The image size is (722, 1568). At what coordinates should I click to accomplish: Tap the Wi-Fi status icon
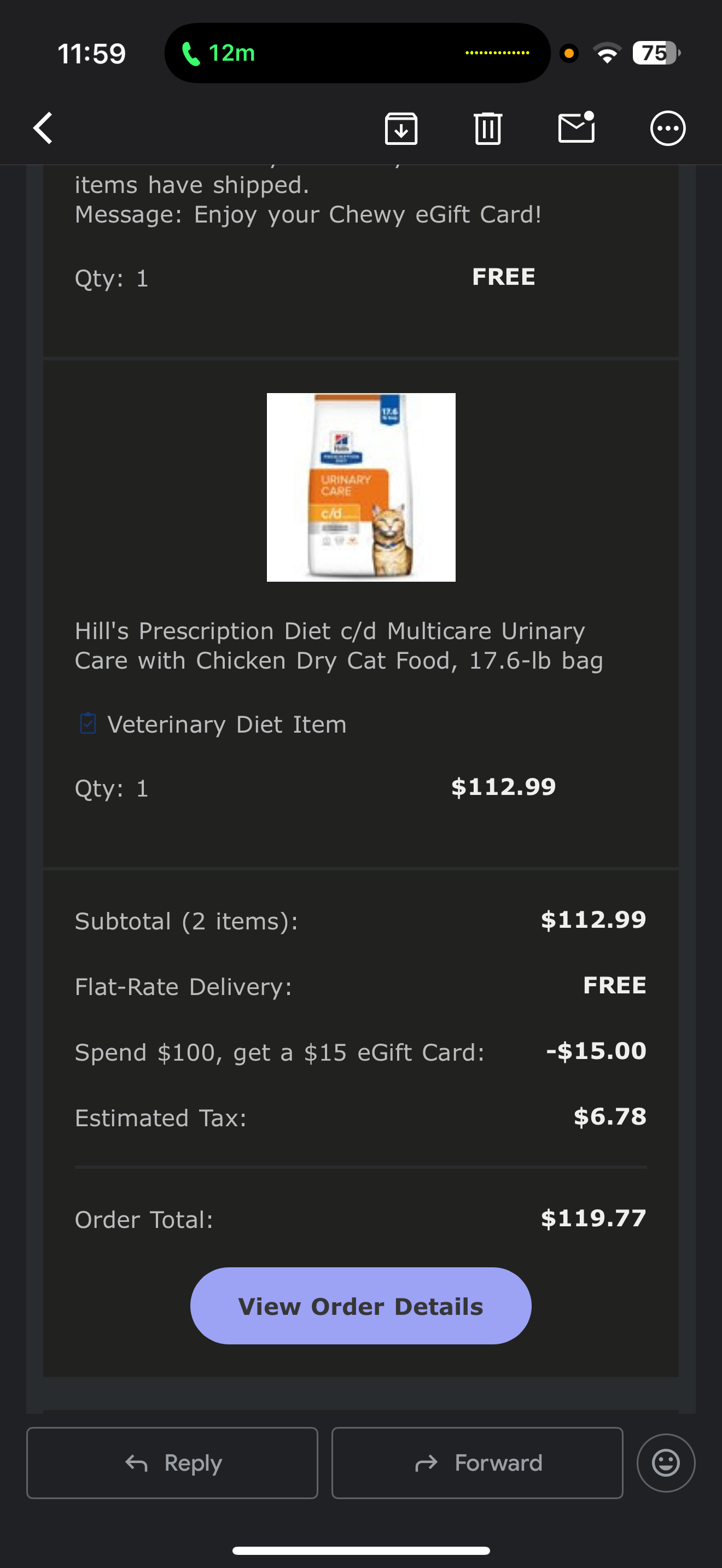[x=607, y=54]
